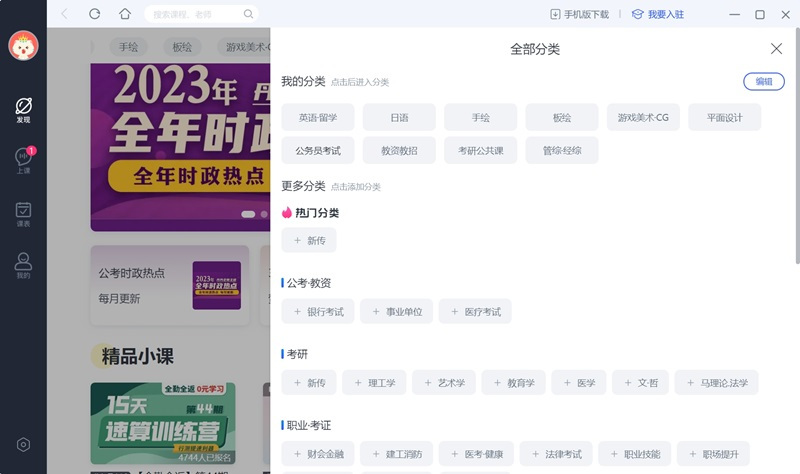The image size is (800, 474).
Task: Click 我要入驻 link
Action: coord(661,15)
